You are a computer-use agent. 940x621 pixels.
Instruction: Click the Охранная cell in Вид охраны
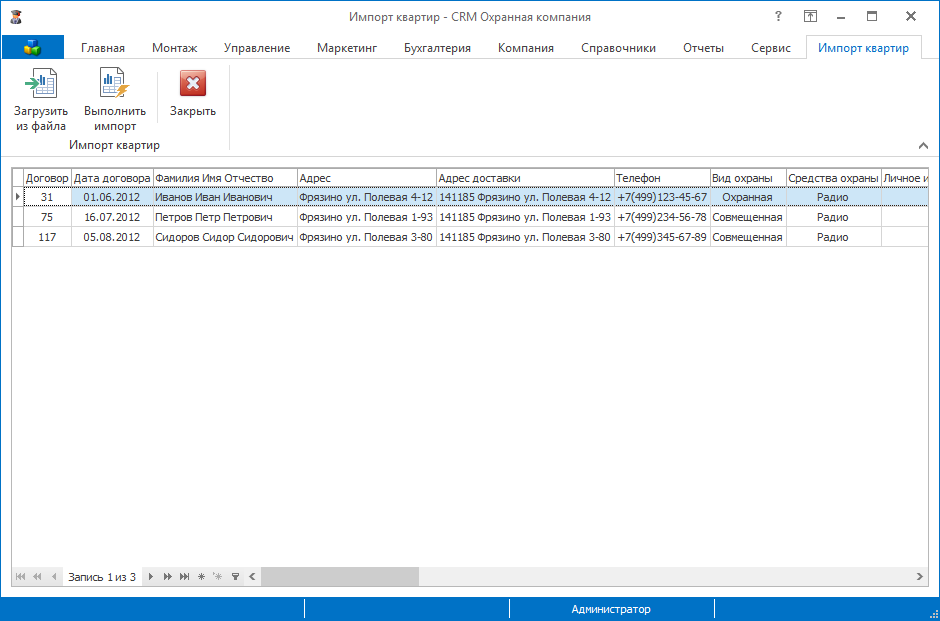tap(748, 197)
